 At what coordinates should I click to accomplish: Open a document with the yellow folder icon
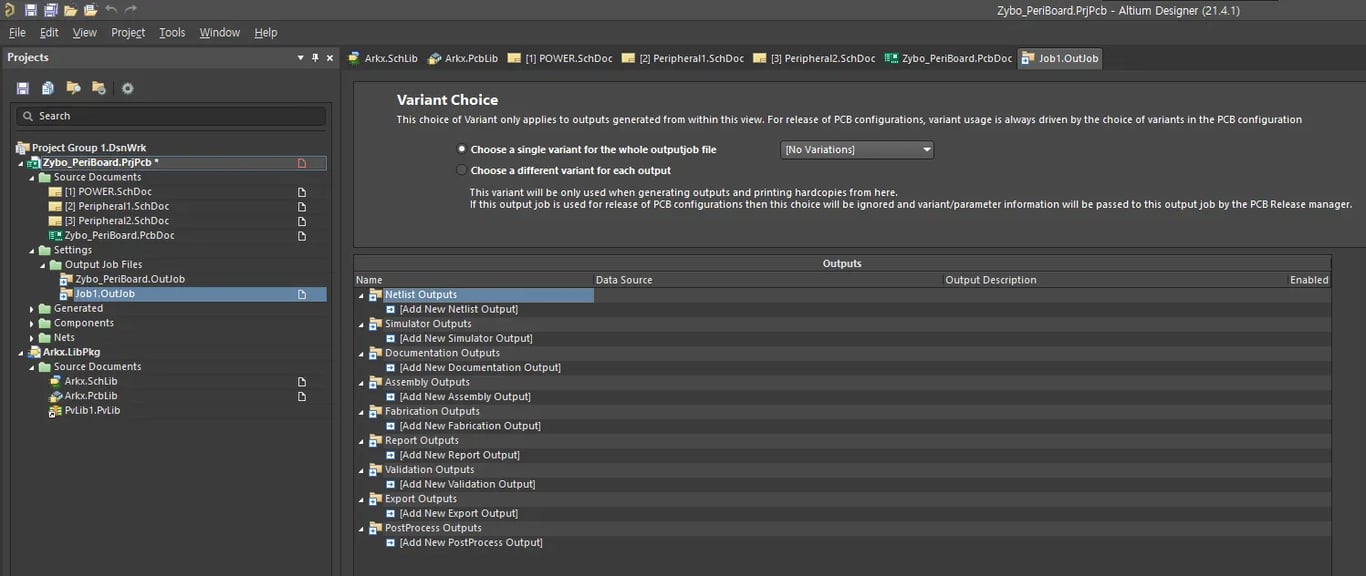click(x=71, y=10)
